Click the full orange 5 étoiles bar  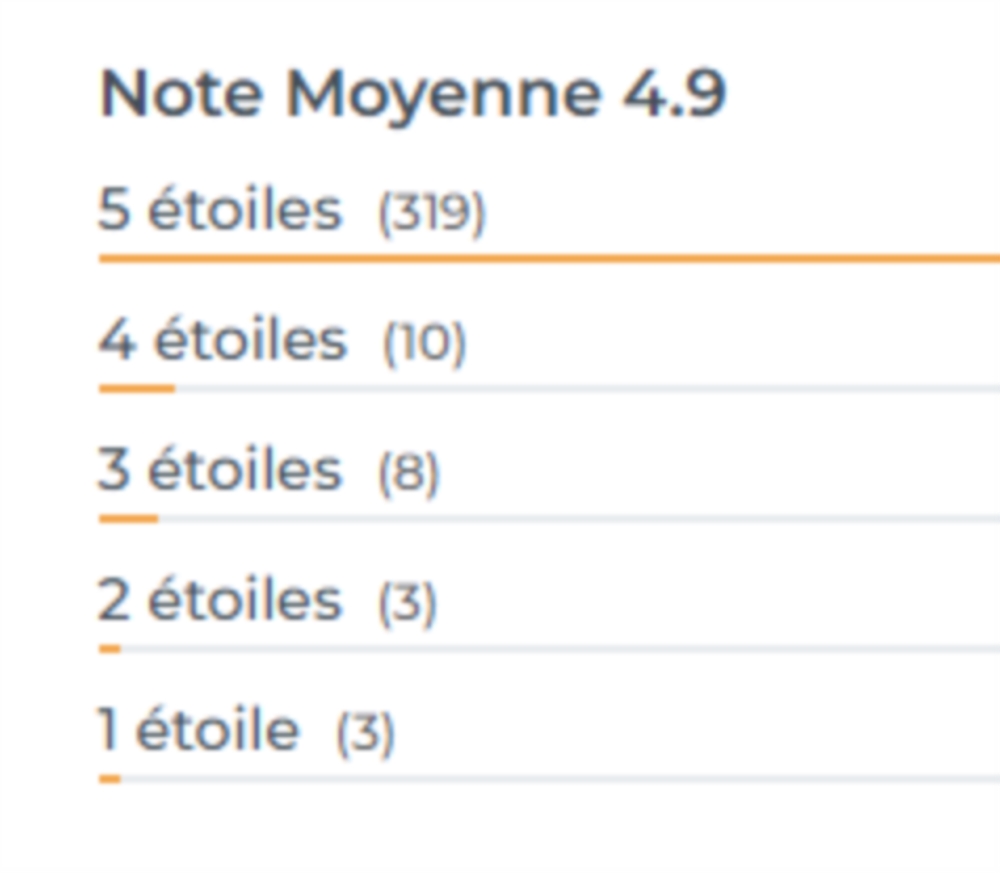pos(550,258)
